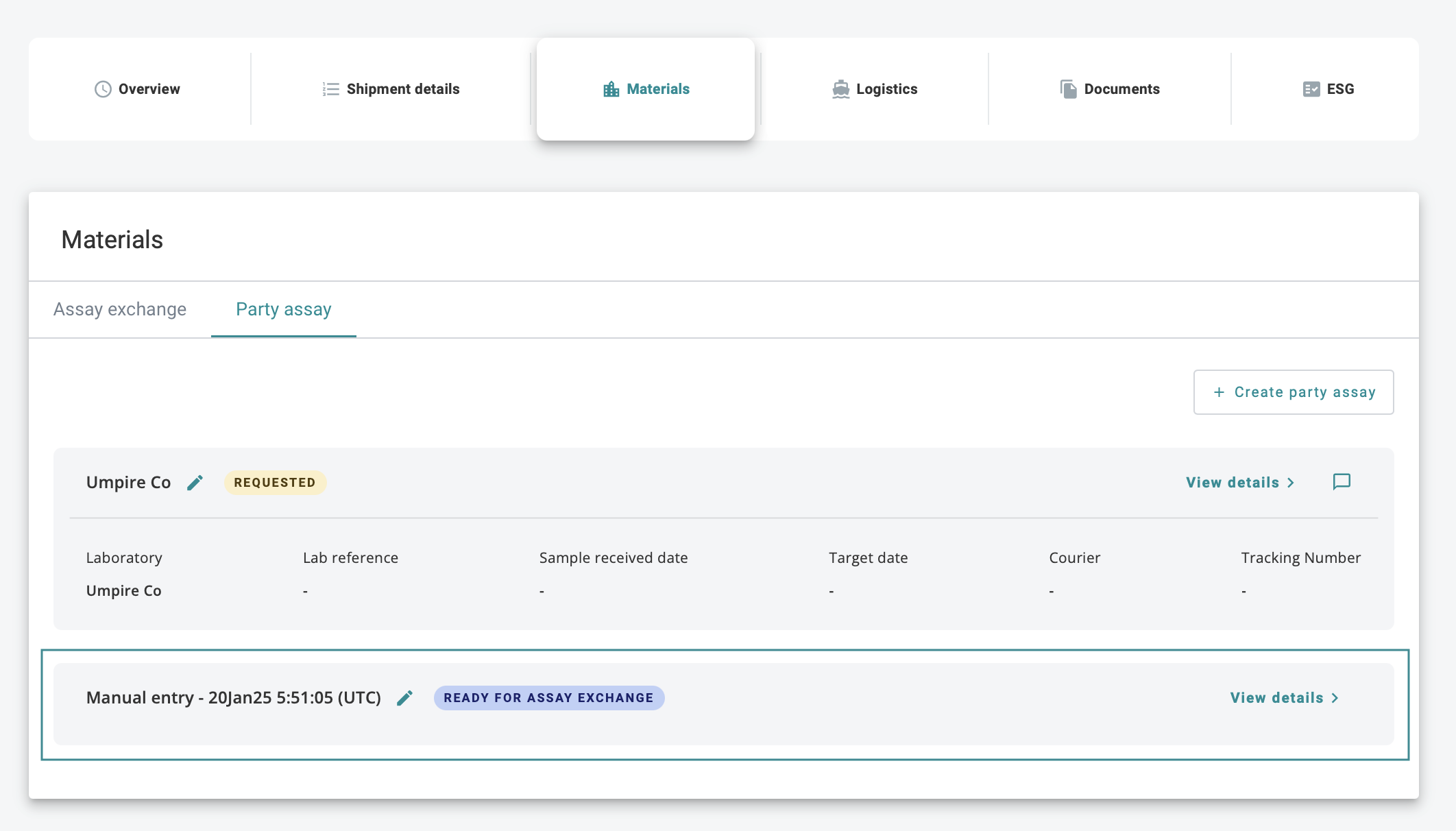Screen dimensions: 1456x831
Task: Click the Materials building icon
Action: pos(611,89)
